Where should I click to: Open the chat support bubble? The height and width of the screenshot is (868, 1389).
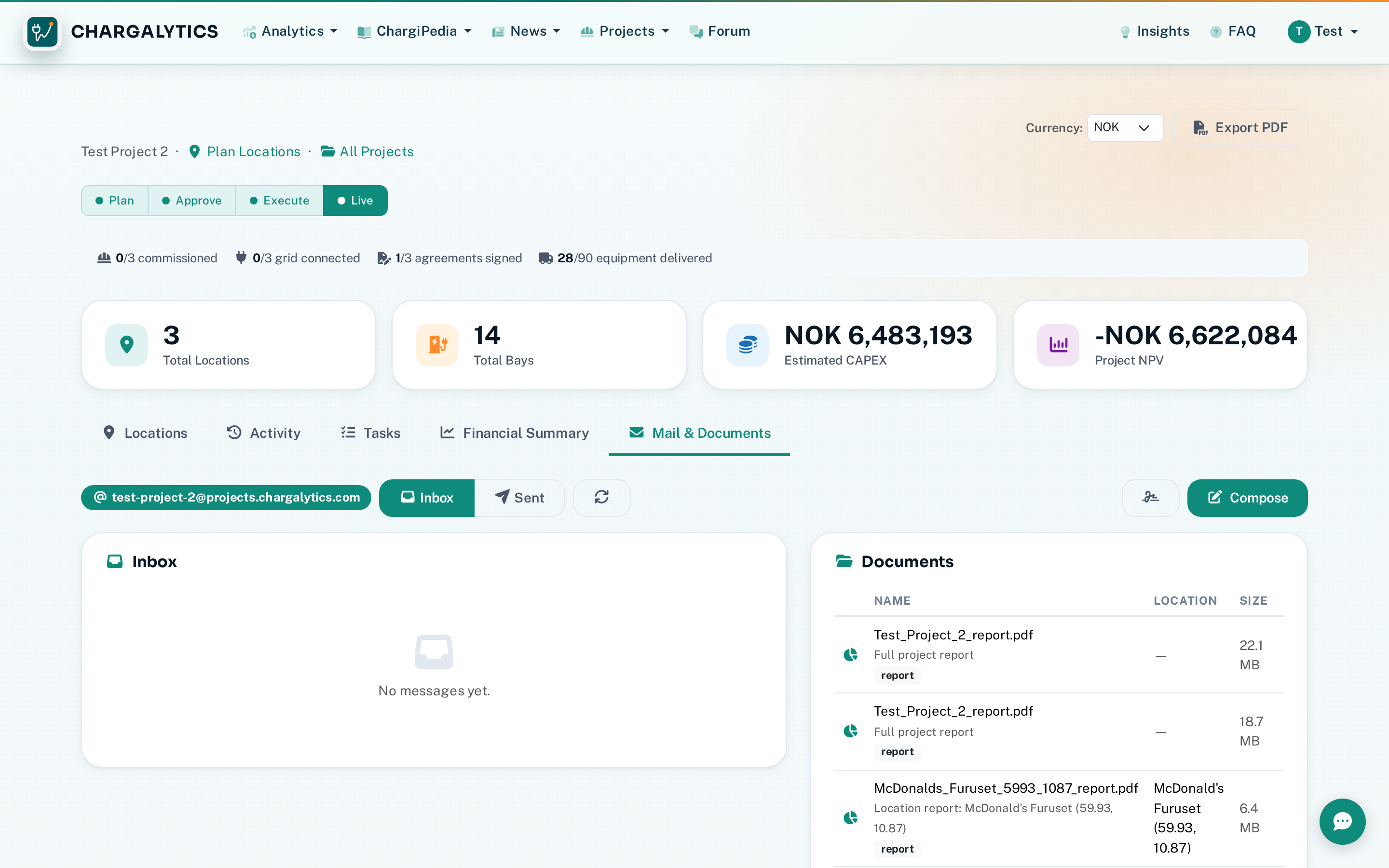click(1342, 822)
